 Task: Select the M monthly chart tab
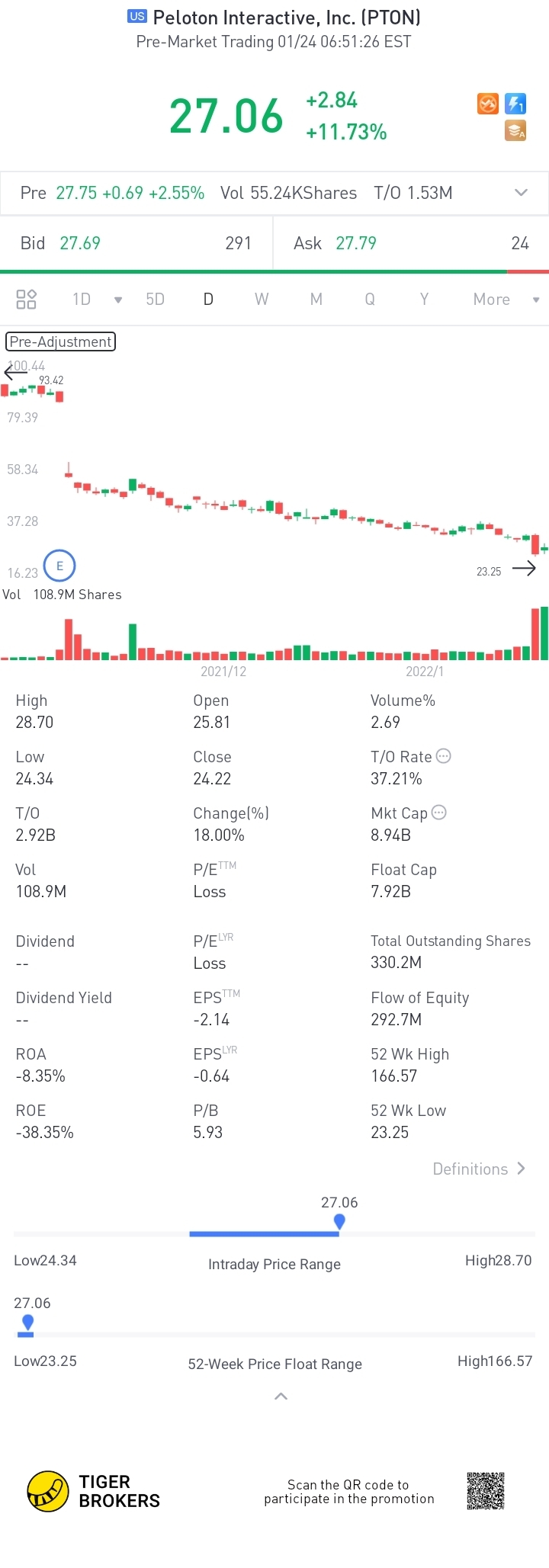click(x=316, y=299)
